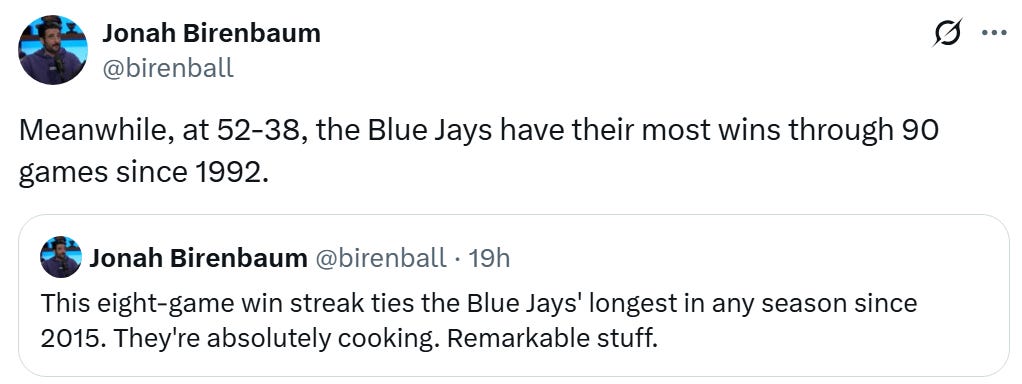Open the three-dot more options menu

click(x=994, y=33)
